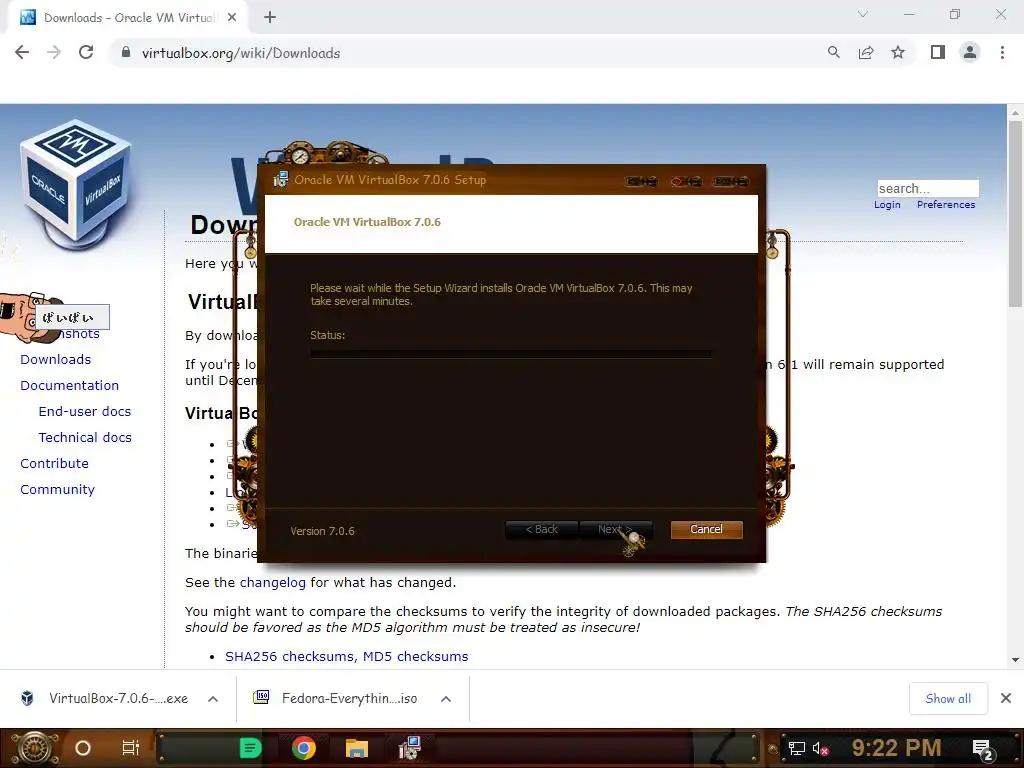Image resolution: width=1024 pixels, height=768 pixels.
Task: Click the Back button in Setup wizard
Action: [x=541, y=530]
